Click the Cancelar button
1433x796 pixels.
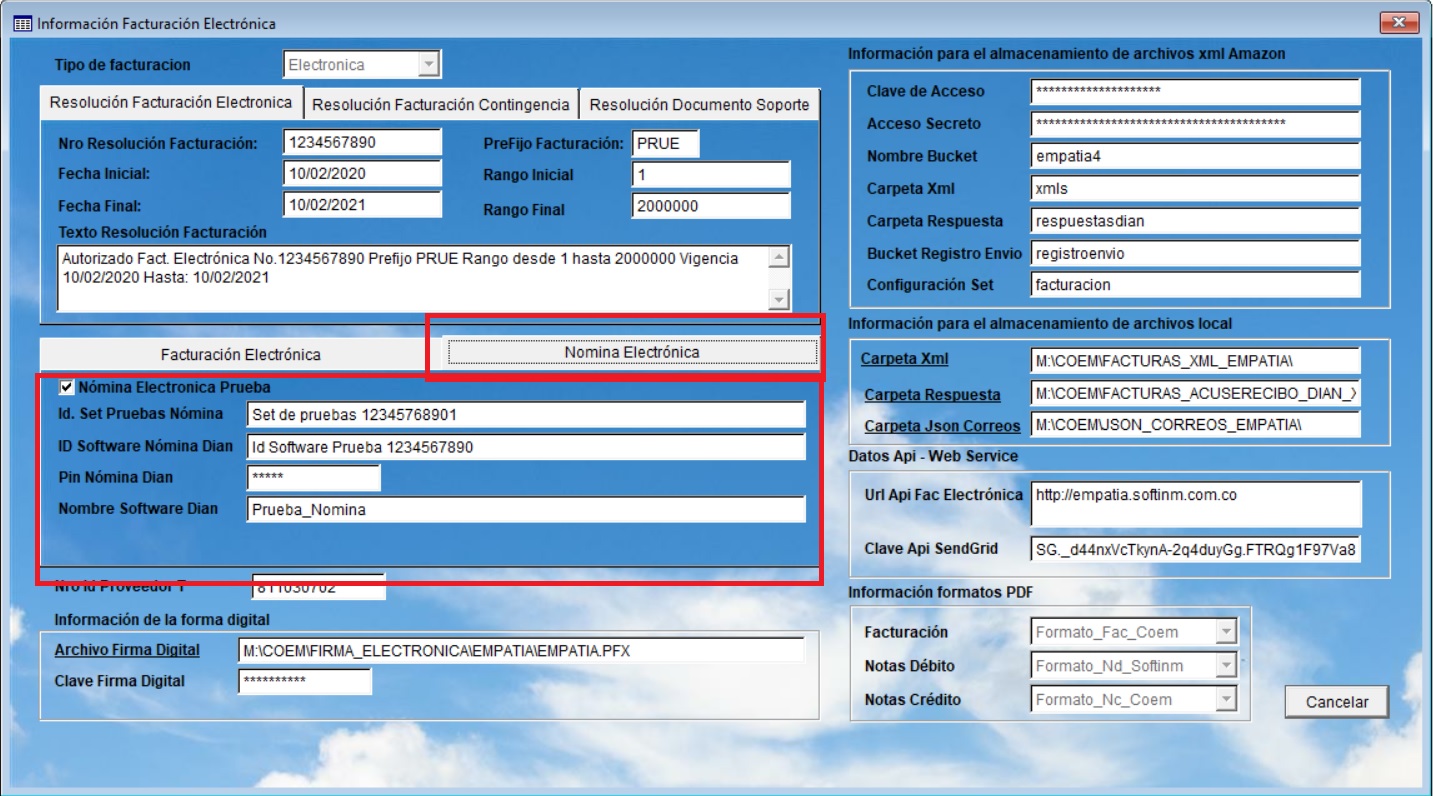pyautogui.click(x=1337, y=701)
